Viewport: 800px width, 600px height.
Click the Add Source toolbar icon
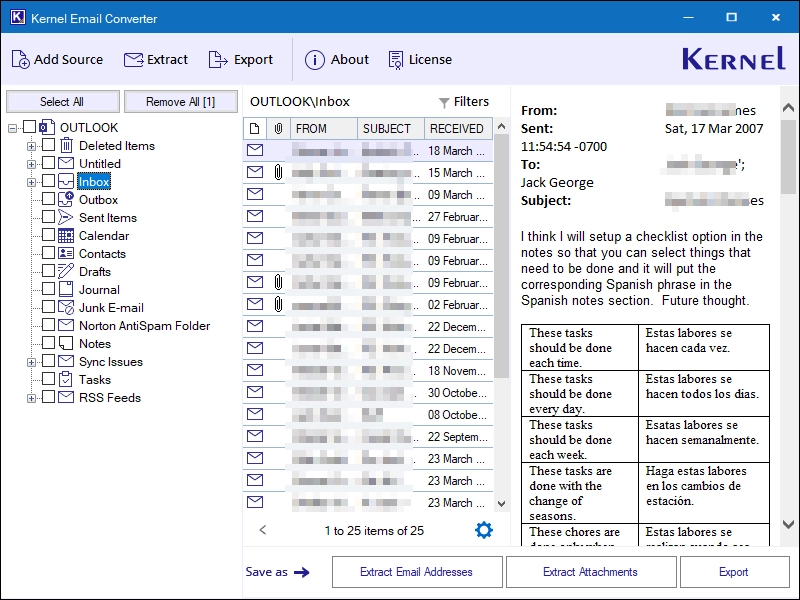coord(20,60)
